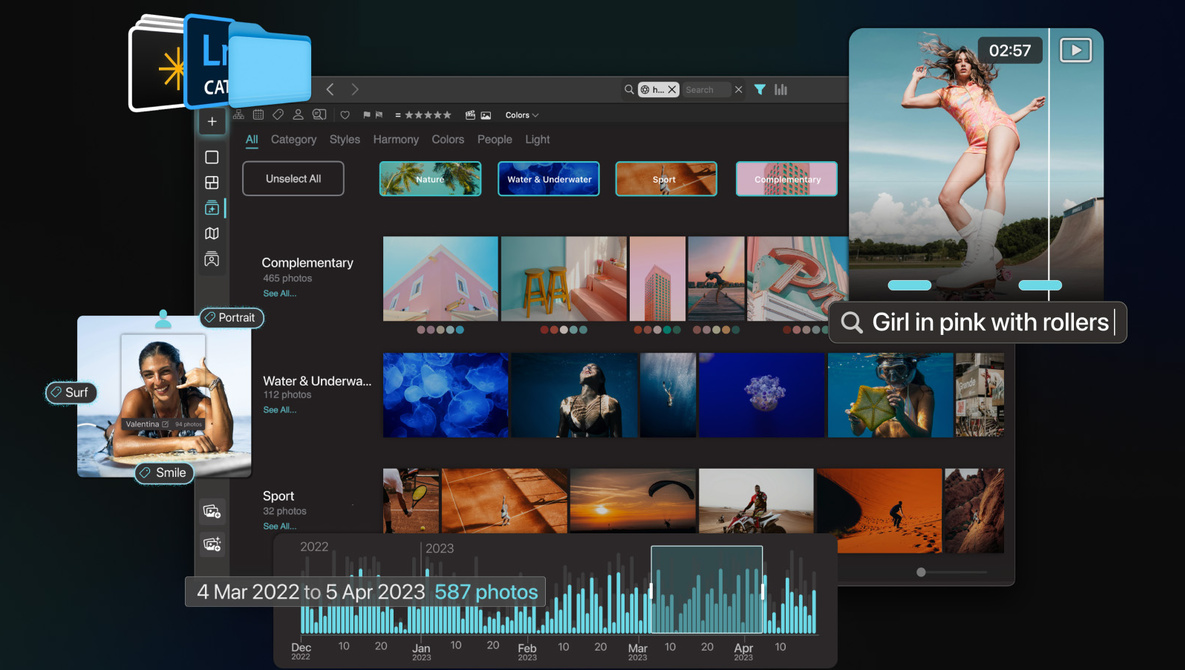
Task: Click the Portrait tag label
Action: point(232,317)
